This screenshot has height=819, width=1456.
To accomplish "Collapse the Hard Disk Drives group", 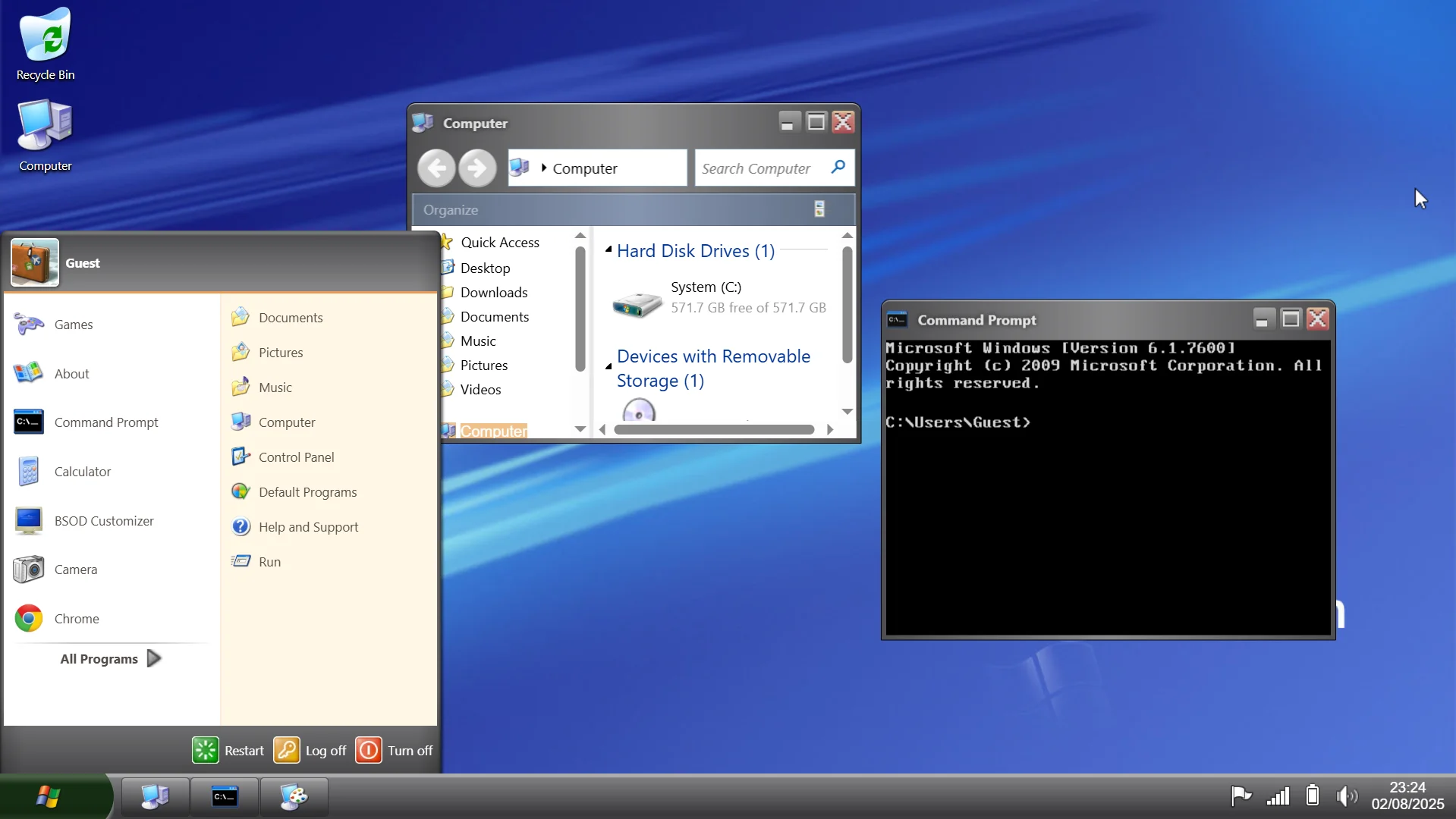I will (609, 250).
